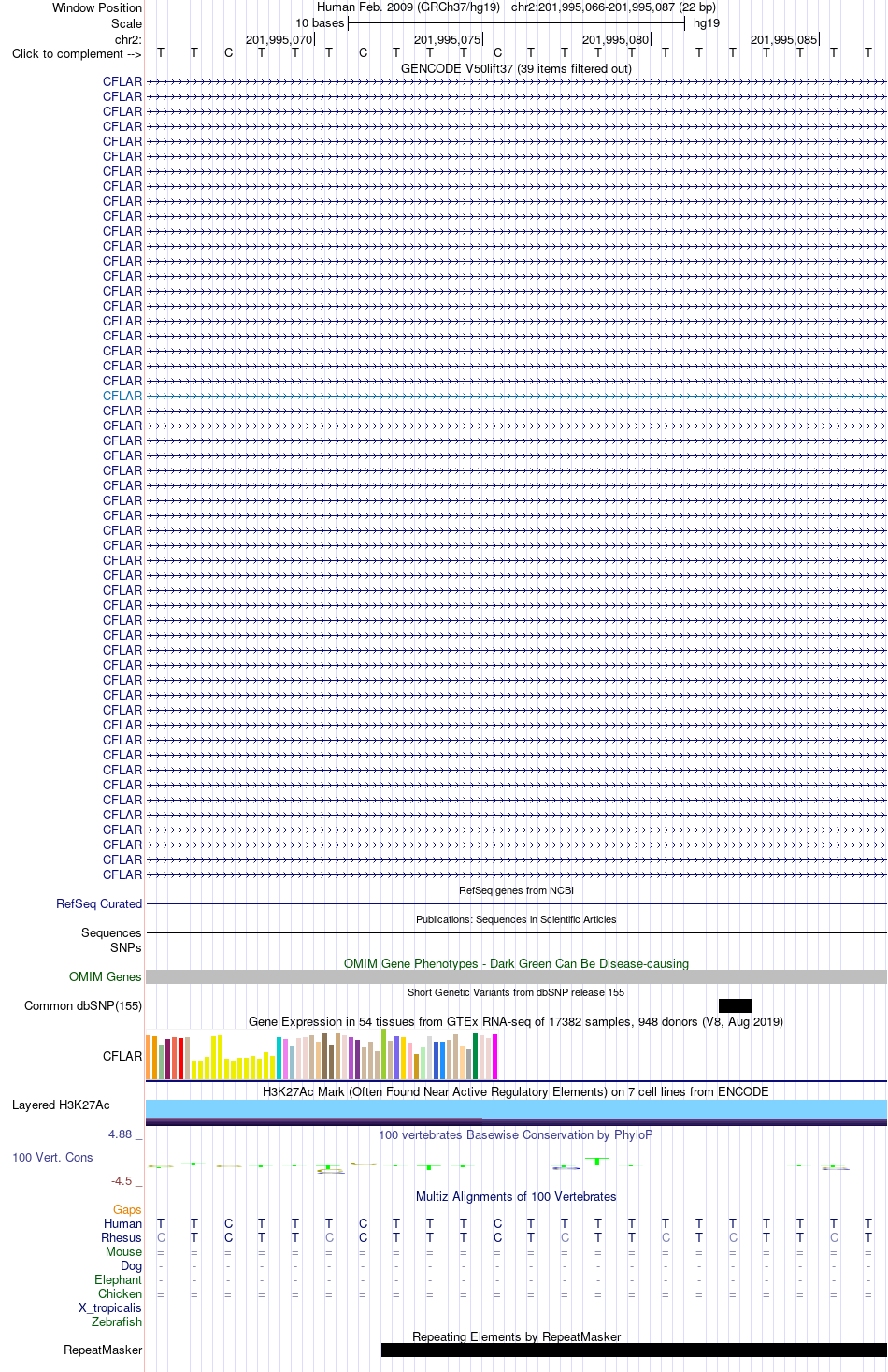Select the SNPs track label
888x1372 pixels.
point(126,947)
